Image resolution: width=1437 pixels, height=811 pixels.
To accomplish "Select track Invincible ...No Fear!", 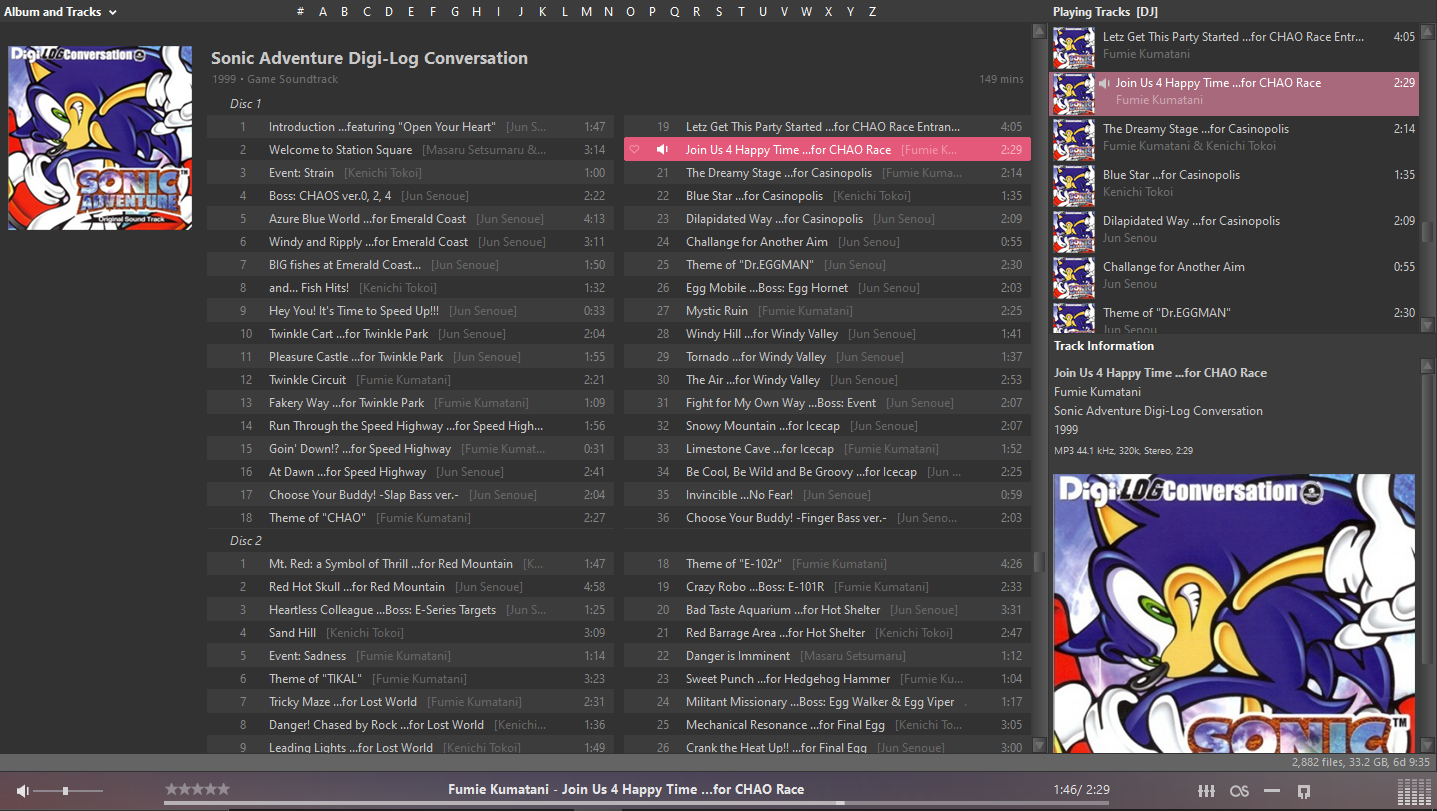I will point(827,495).
